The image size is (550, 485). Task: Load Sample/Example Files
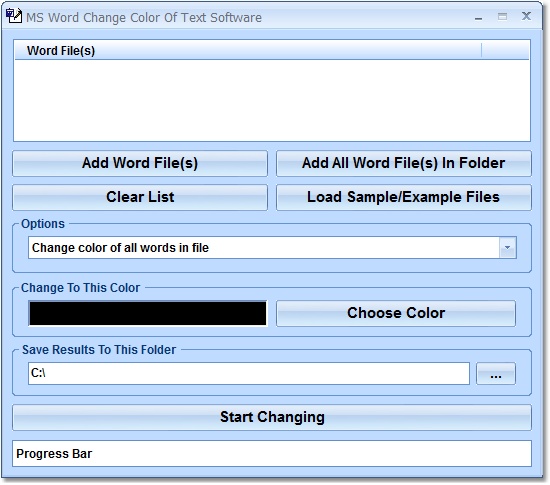tap(404, 197)
